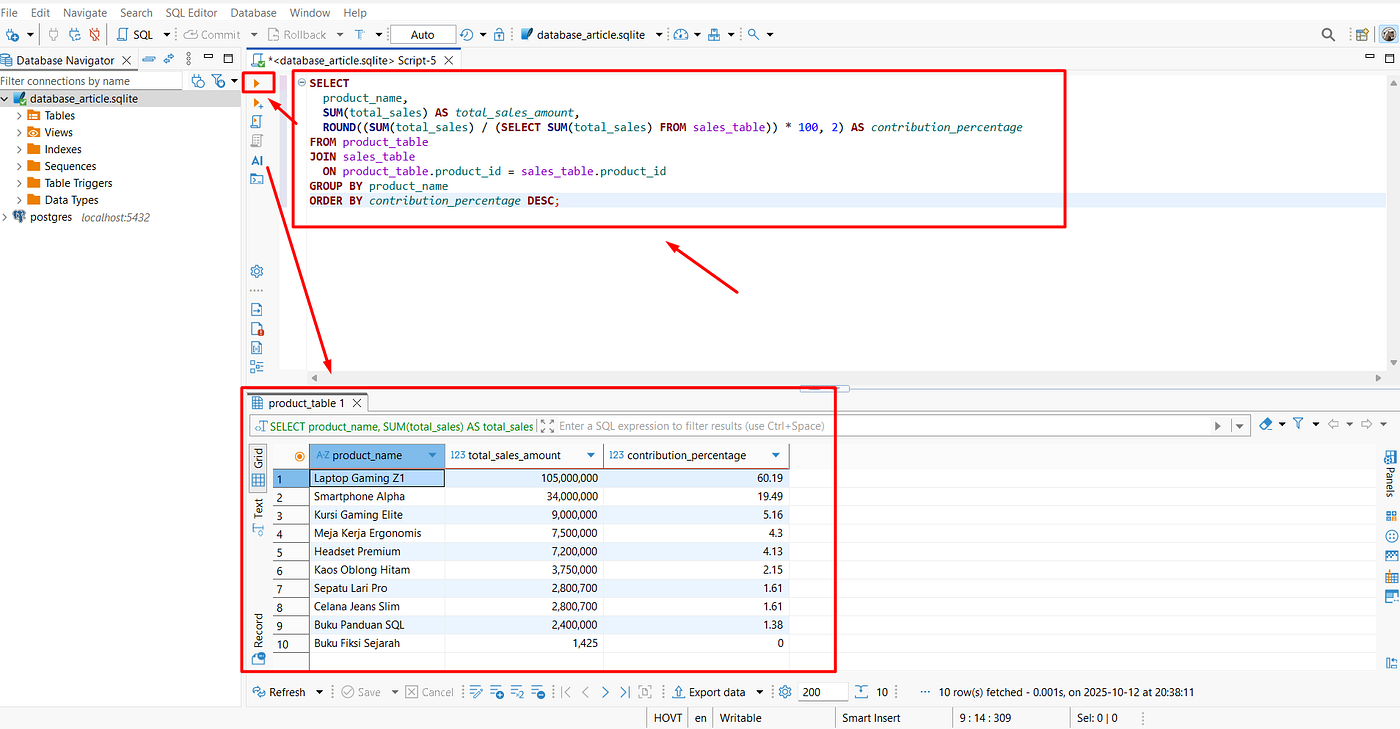
Task: Open the Window menu
Action: pyautogui.click(x=310, y=13)
